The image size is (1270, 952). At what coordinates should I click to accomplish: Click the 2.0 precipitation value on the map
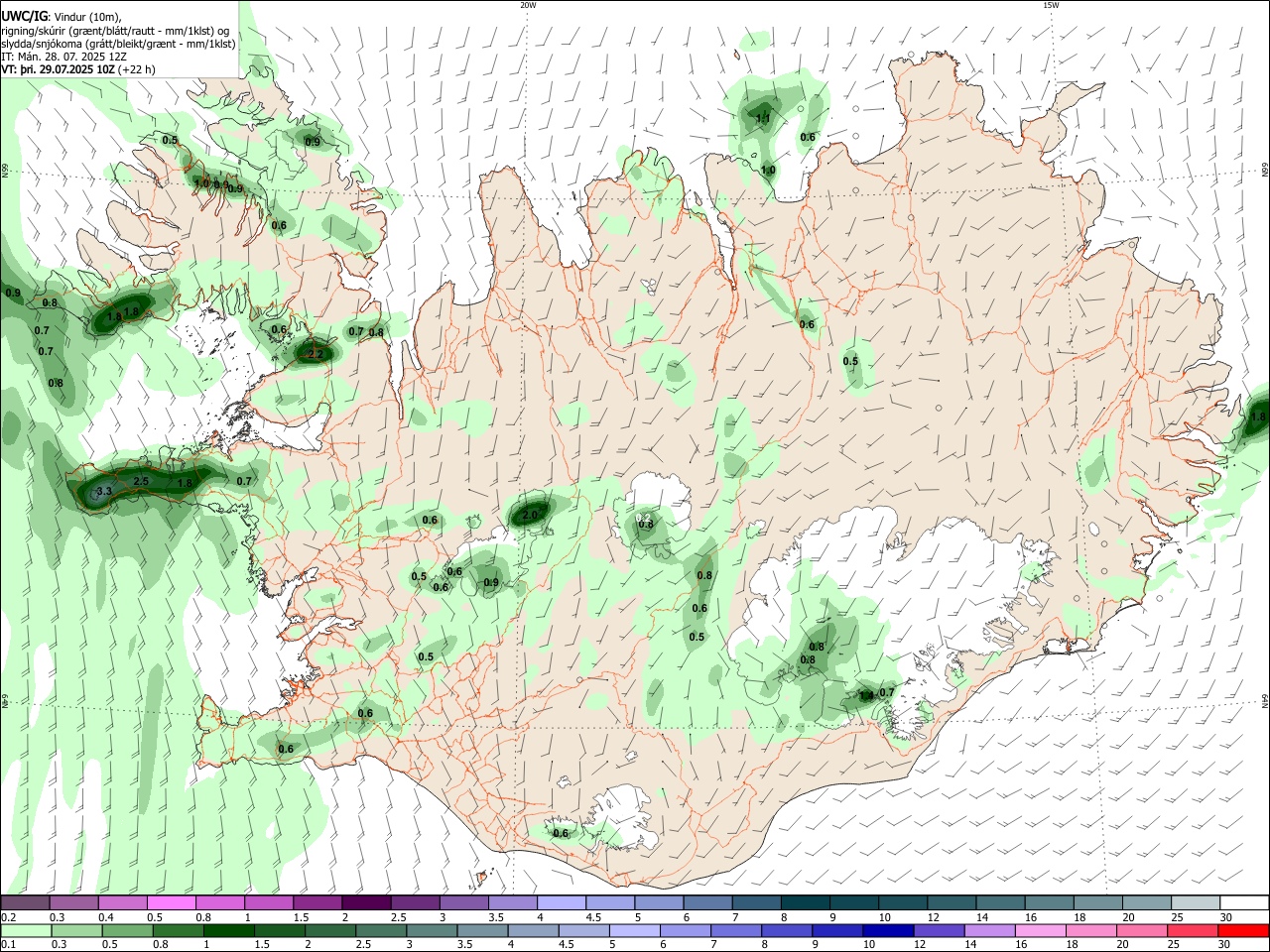click(x=529, y=515)
